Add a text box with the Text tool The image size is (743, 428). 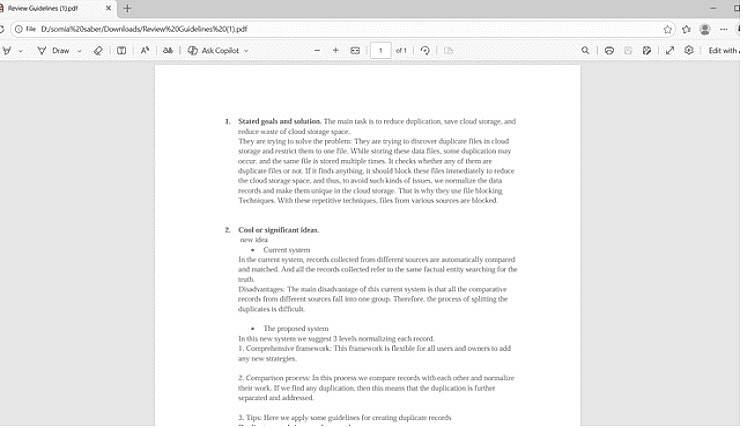pyautogui.click(x=121, y=50)
